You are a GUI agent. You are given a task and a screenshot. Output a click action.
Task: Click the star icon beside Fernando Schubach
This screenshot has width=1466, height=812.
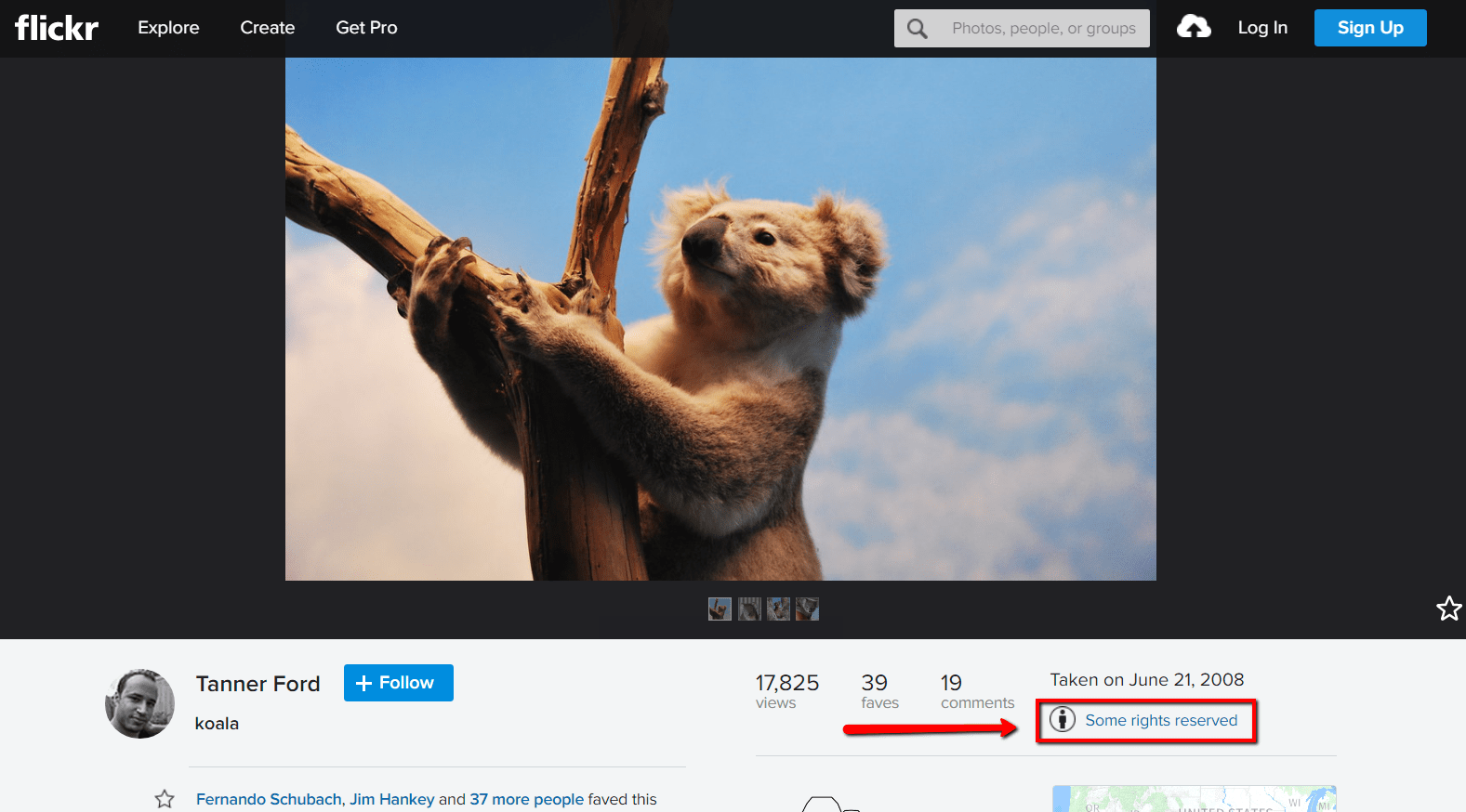coord(165,799)
